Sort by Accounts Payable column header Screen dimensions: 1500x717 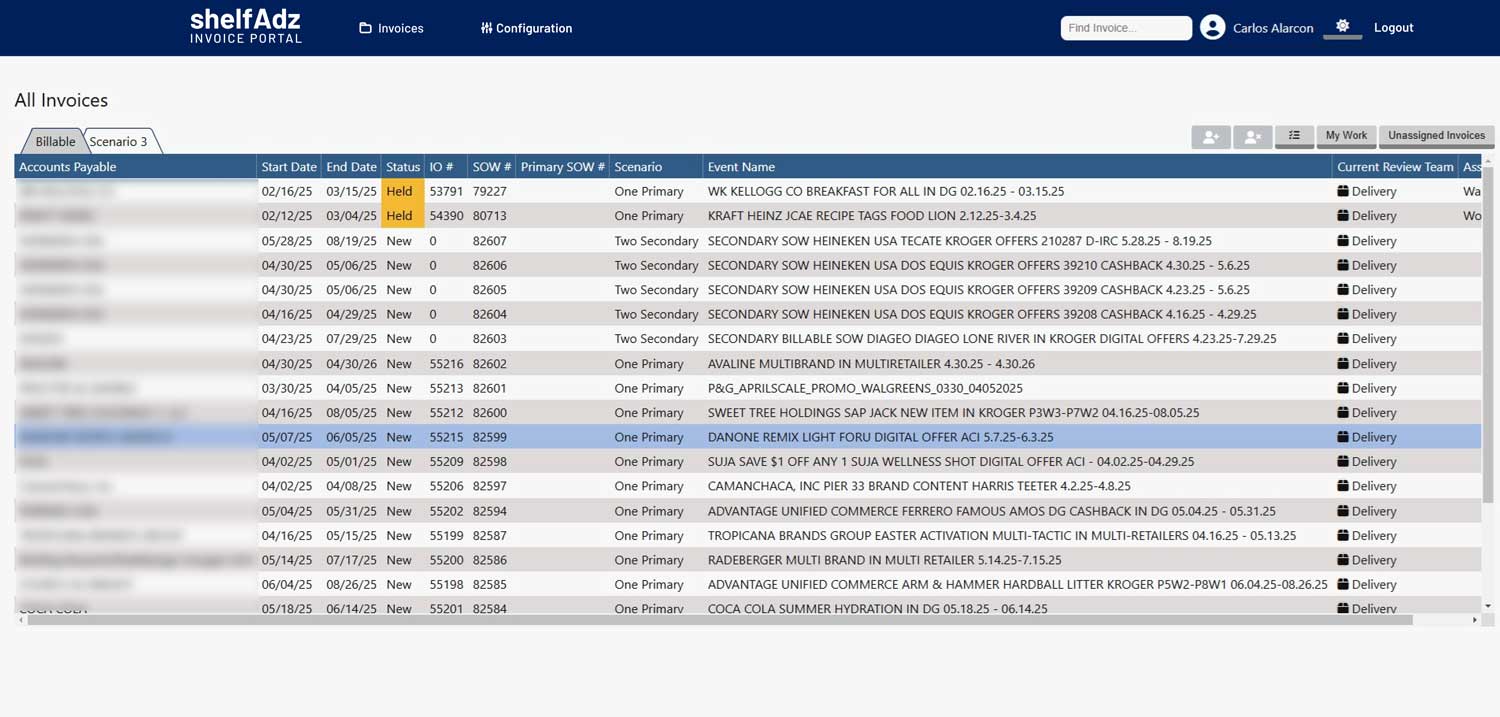pyautogui.click(x=136, y=167)
